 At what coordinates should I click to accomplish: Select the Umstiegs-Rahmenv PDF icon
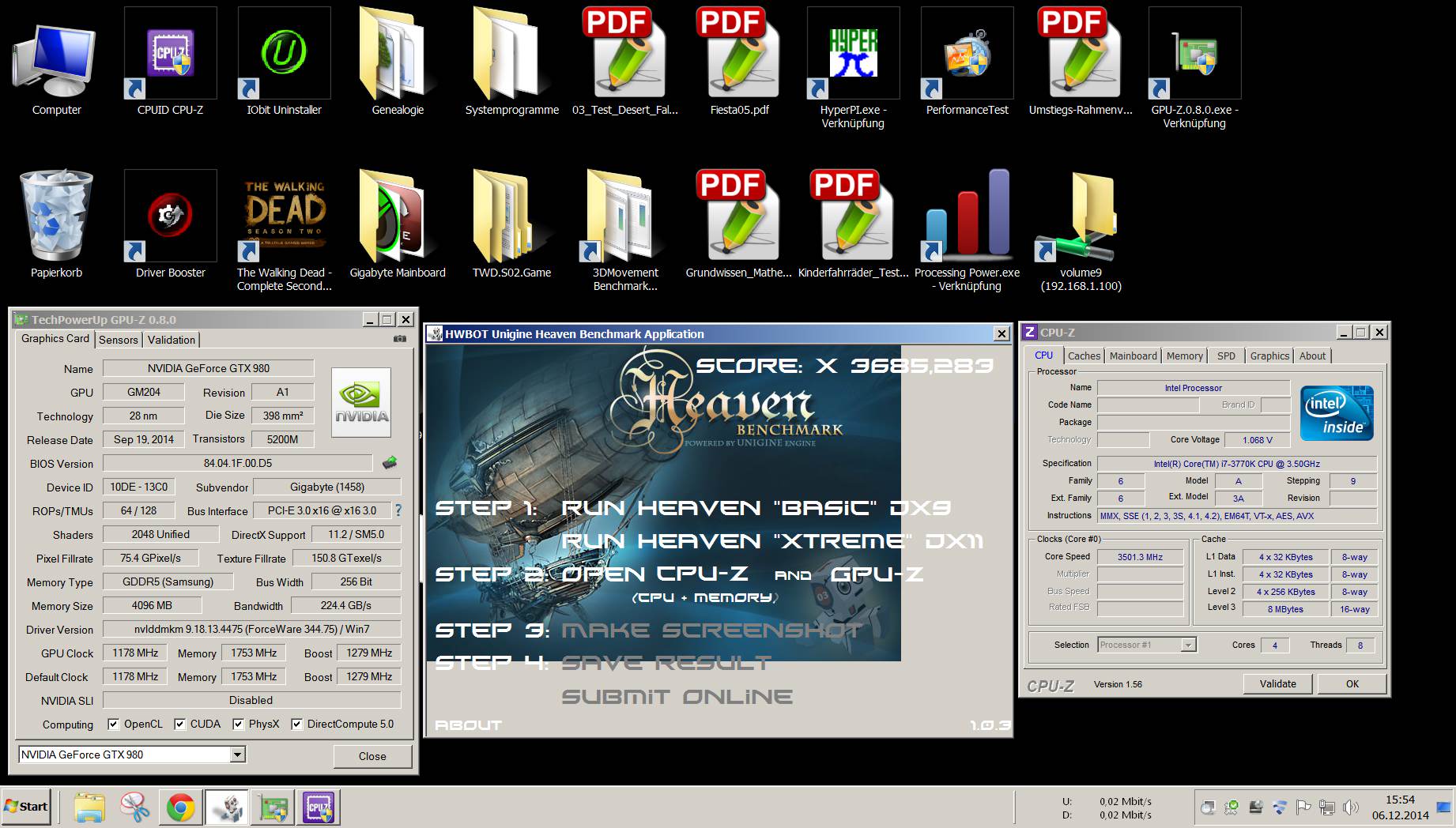click(1081, 62)
